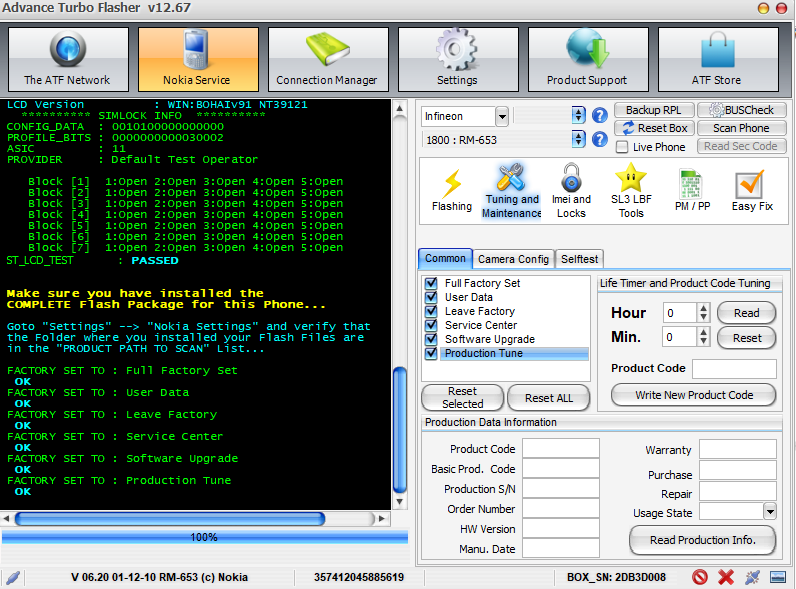The width and height of the screenshot is (796, 589).
Task: Adjust the Min. value stepper
Action: point(703,337)
